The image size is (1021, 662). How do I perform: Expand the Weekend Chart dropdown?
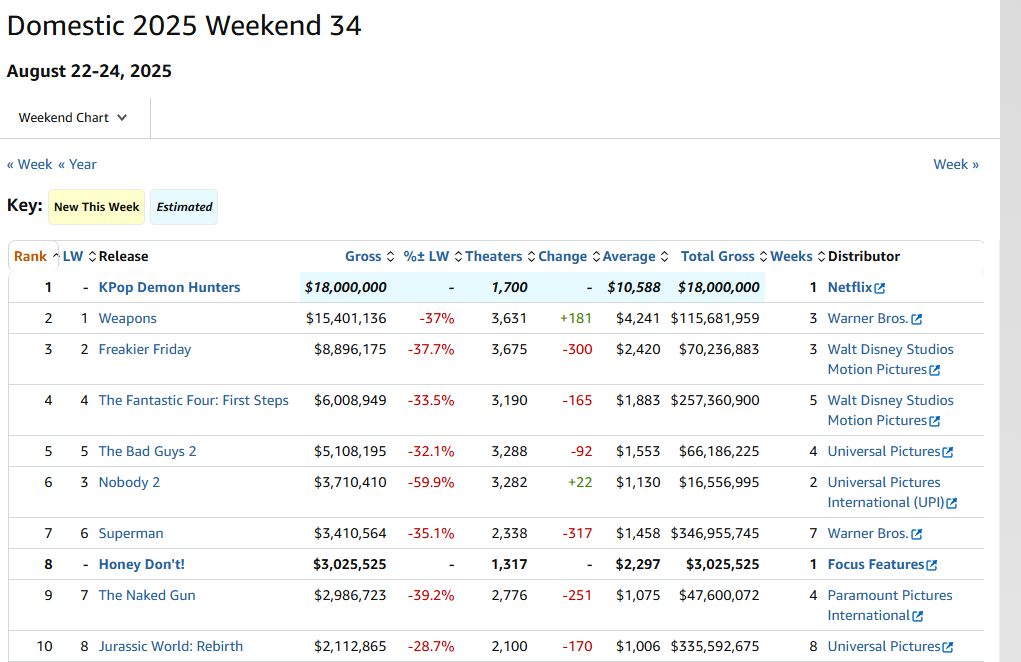pos(74,118)
